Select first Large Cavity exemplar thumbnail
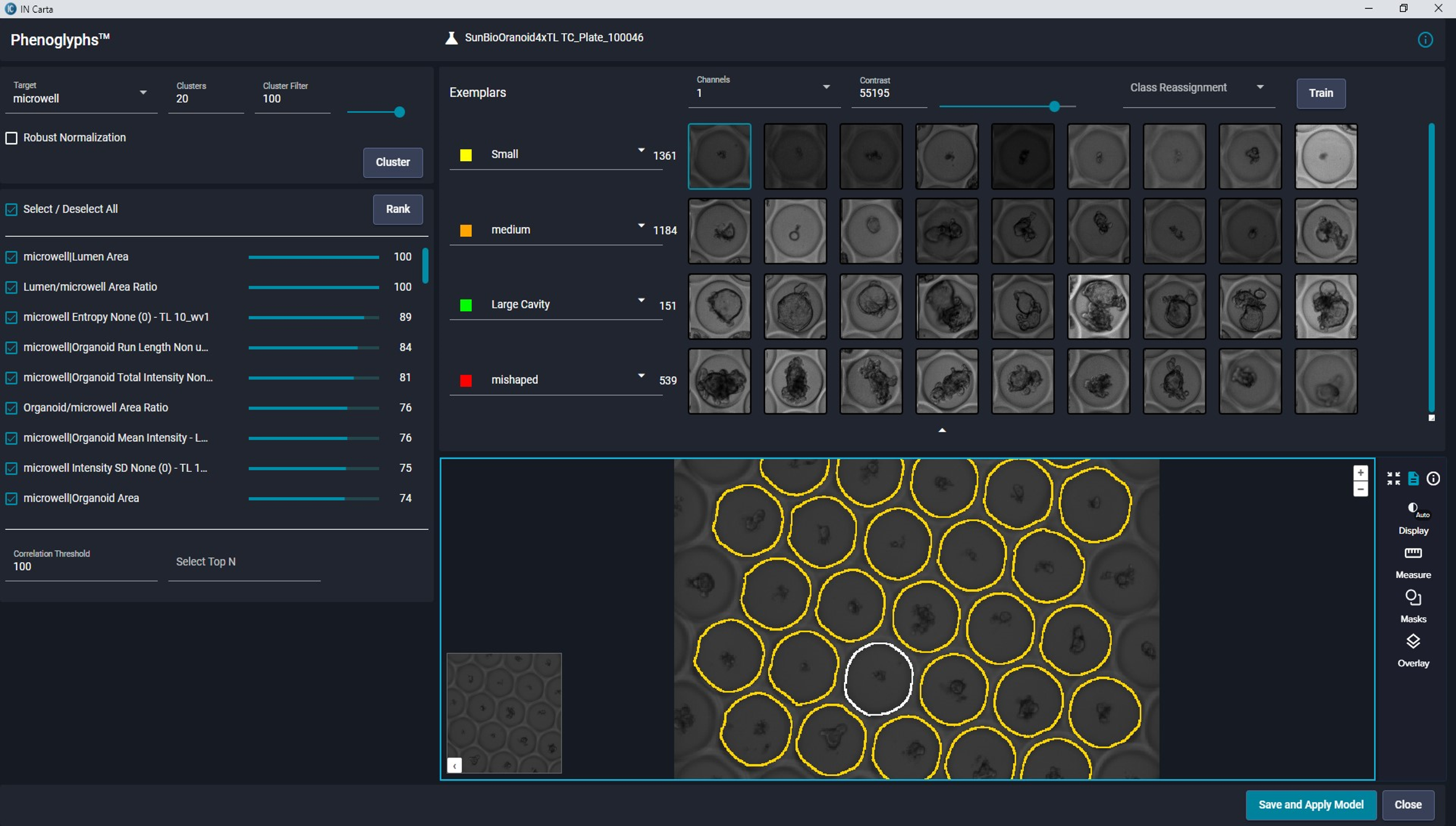The image size is (1456, 826). pyautogui.click(x=719, y=307)
